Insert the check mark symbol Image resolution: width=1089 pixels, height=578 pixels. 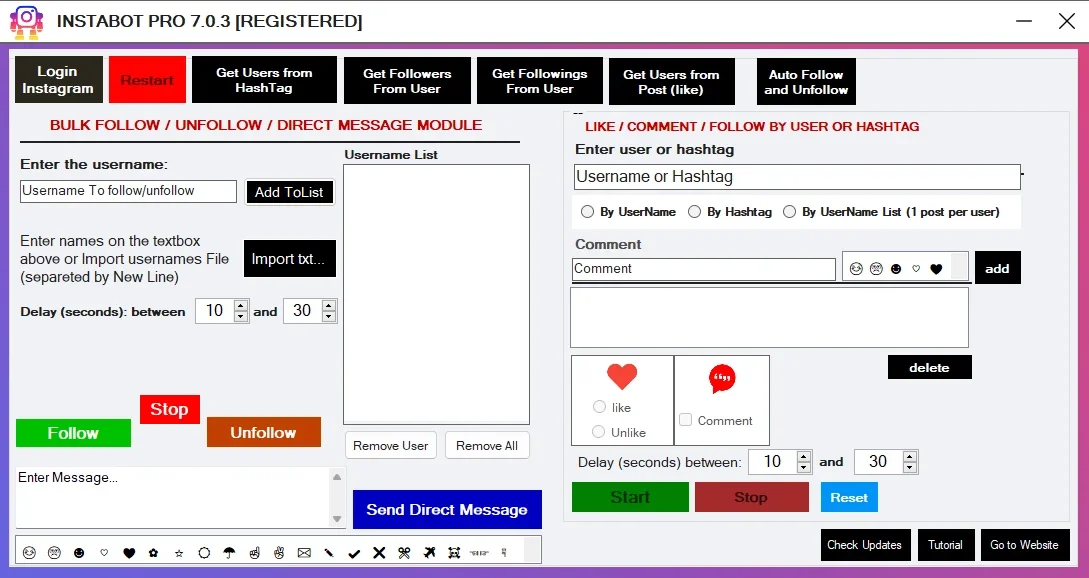tap(354, 554)
